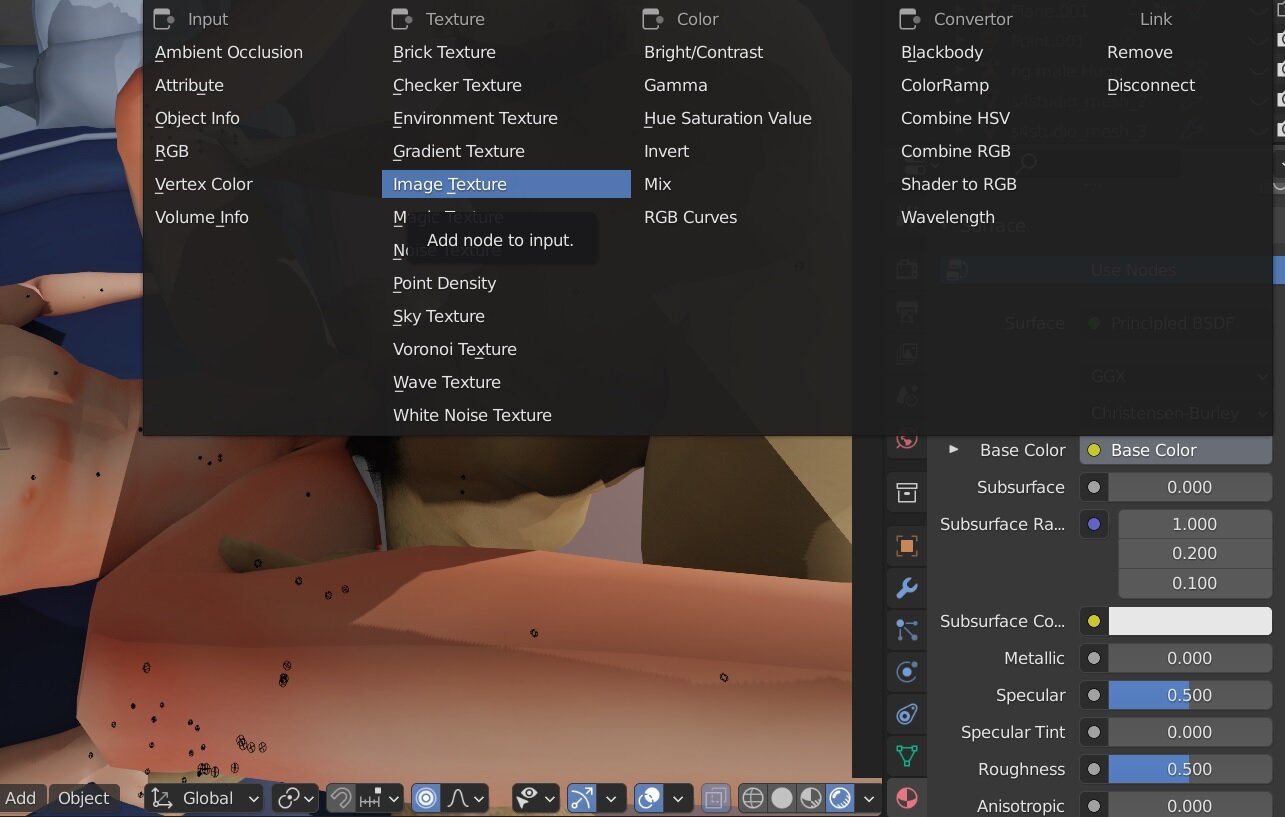Choose Checker Texture node
Image resolution: width=1285 pixels, height=817 pixels.
coord(457,85)
